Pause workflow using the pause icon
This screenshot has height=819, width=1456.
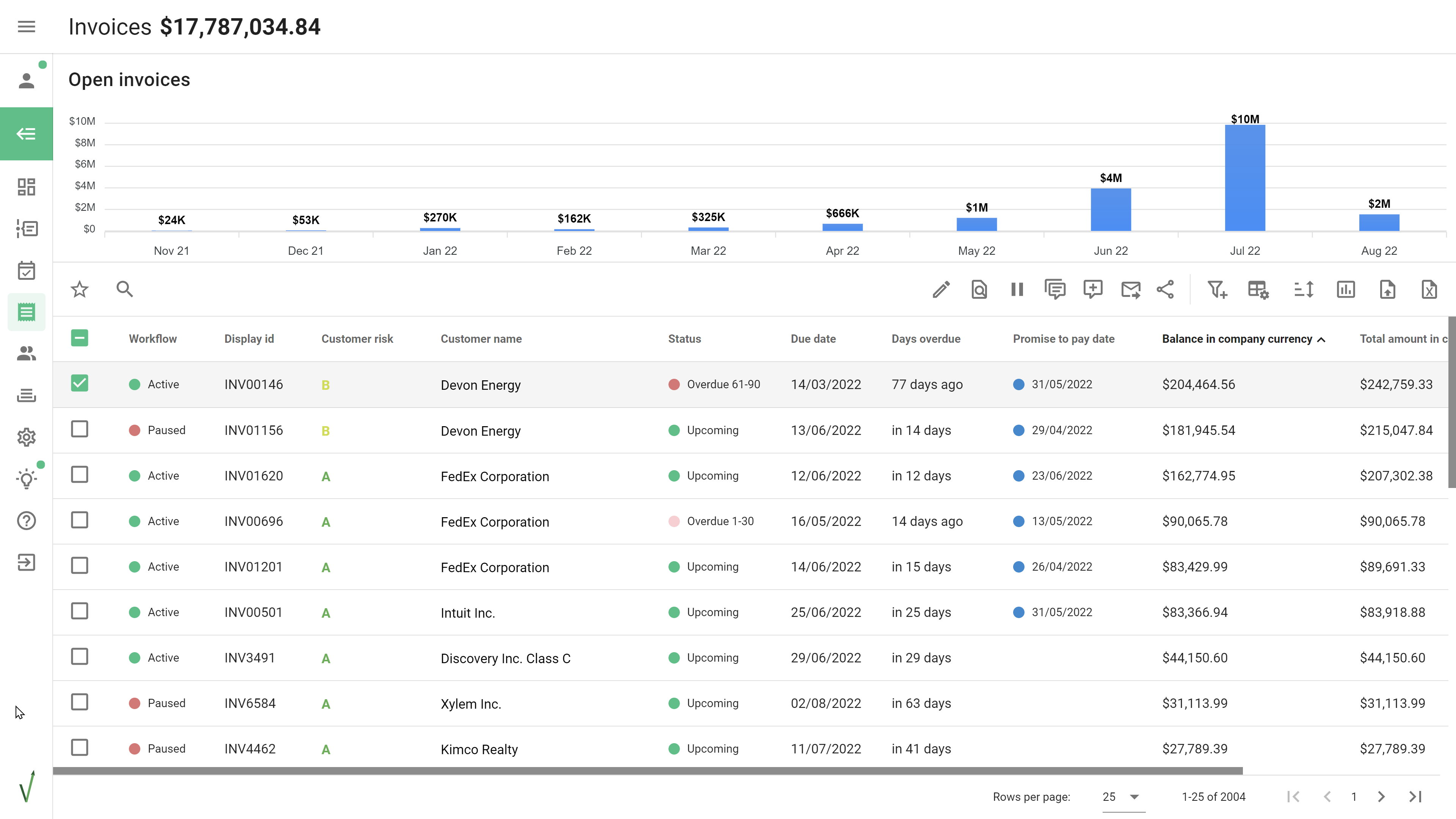coord(1017,289)
